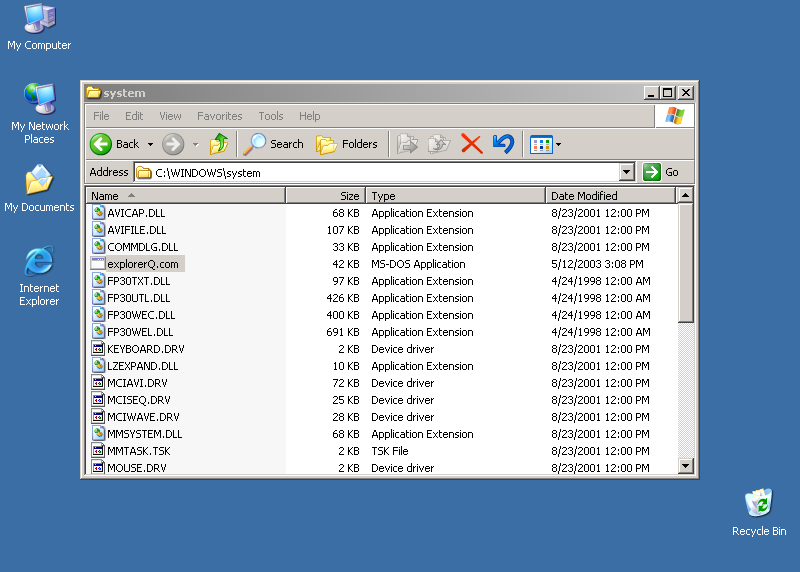
Task: Click the Move To folder icon
Action: (407, 144)
